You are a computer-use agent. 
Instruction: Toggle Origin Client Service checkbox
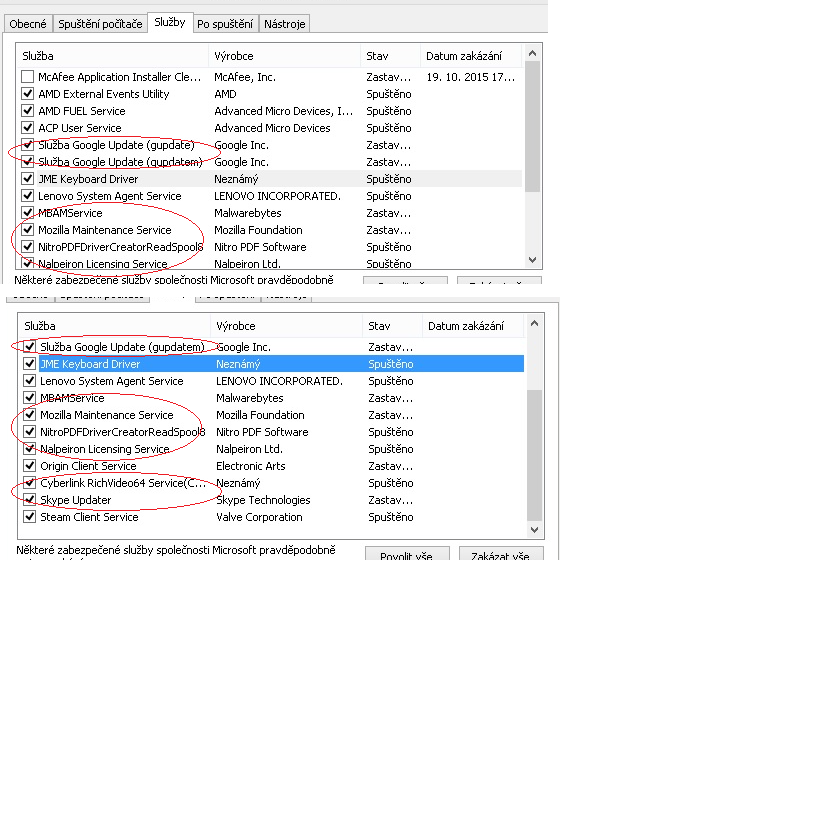pos(30,466)
